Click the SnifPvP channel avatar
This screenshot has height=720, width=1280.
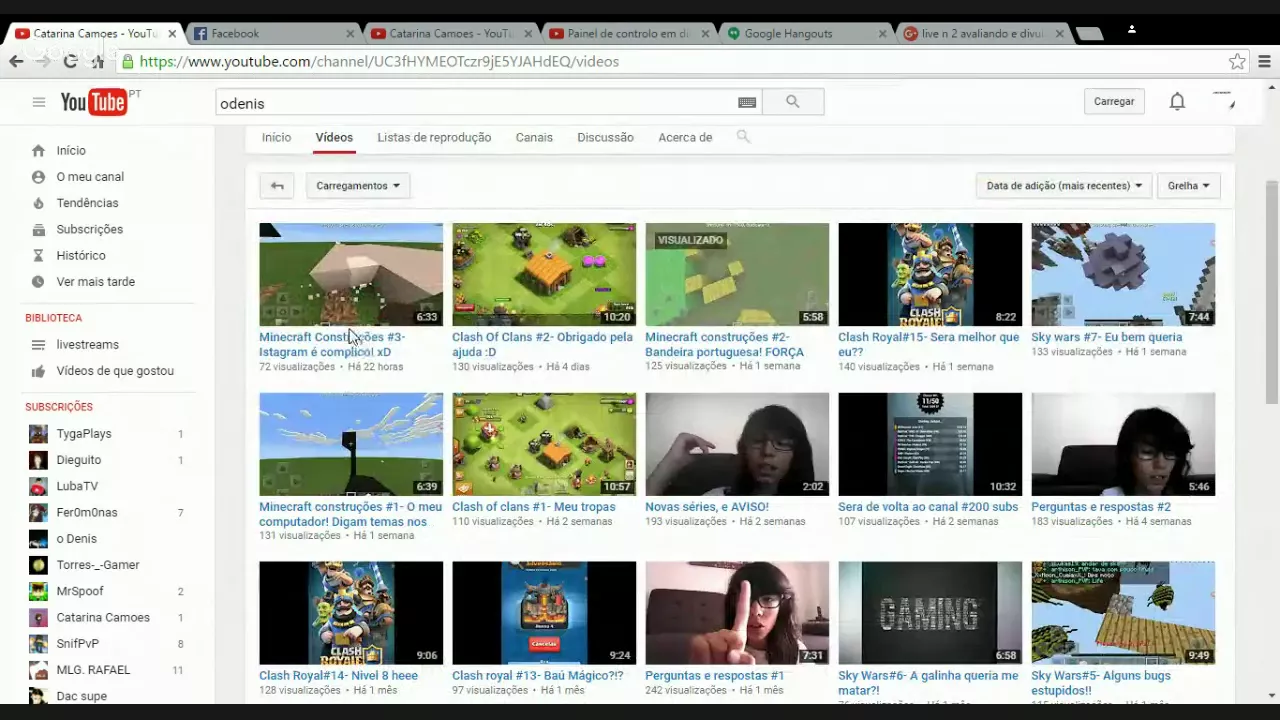(38, 644)
